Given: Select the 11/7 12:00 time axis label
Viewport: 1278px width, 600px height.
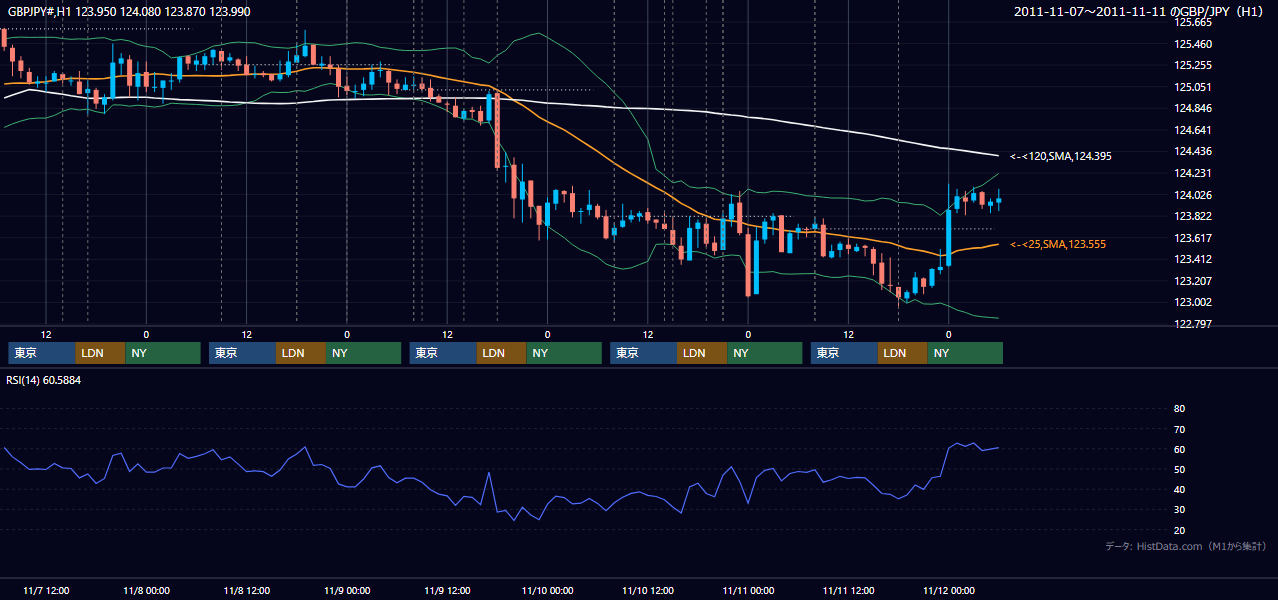Looking at the screenshot, I should tap(46, 590).
